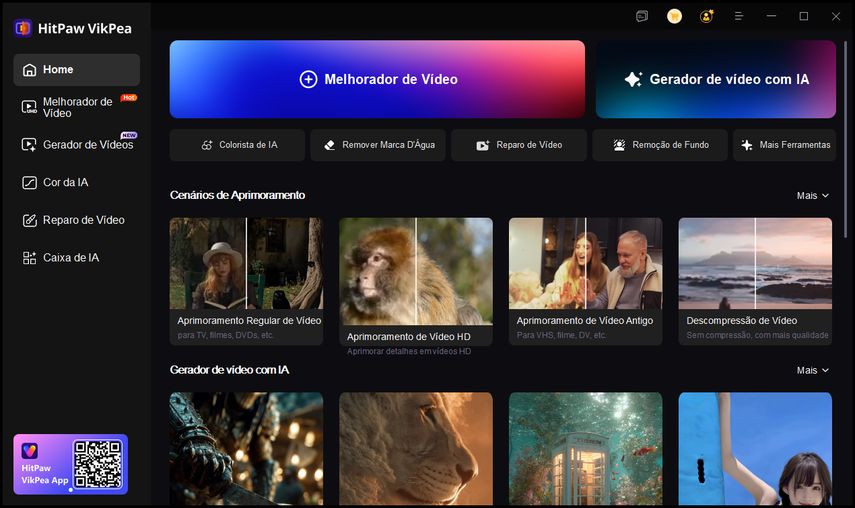Viewport: 855px width, 508px height.
Task: Open the hamburger menu in title bar
Action: [x=739, y=16]
